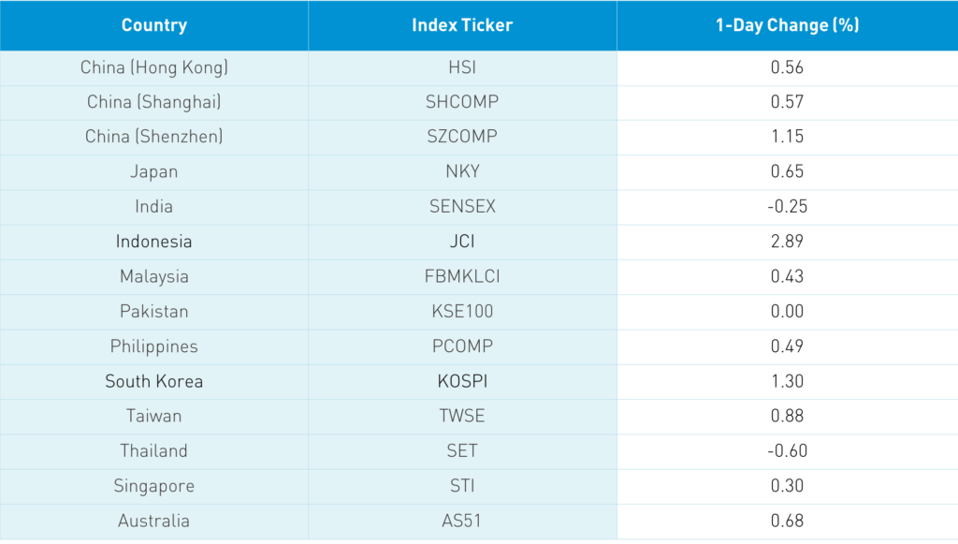This screenshot has height=544, width=958.
Task: Click the China (Shanghai) country cell
Action: tap(154, 102)
